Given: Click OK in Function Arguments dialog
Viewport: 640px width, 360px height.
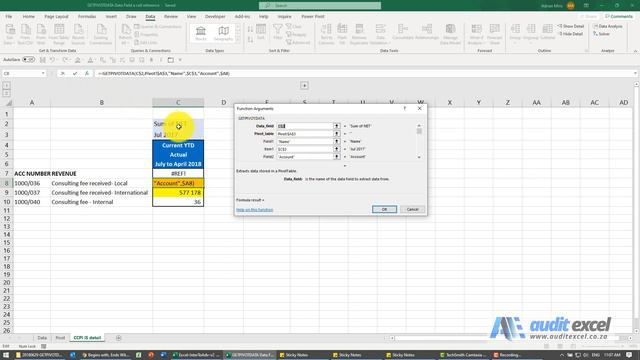Looking at the screenshot, I should point(384,209).
